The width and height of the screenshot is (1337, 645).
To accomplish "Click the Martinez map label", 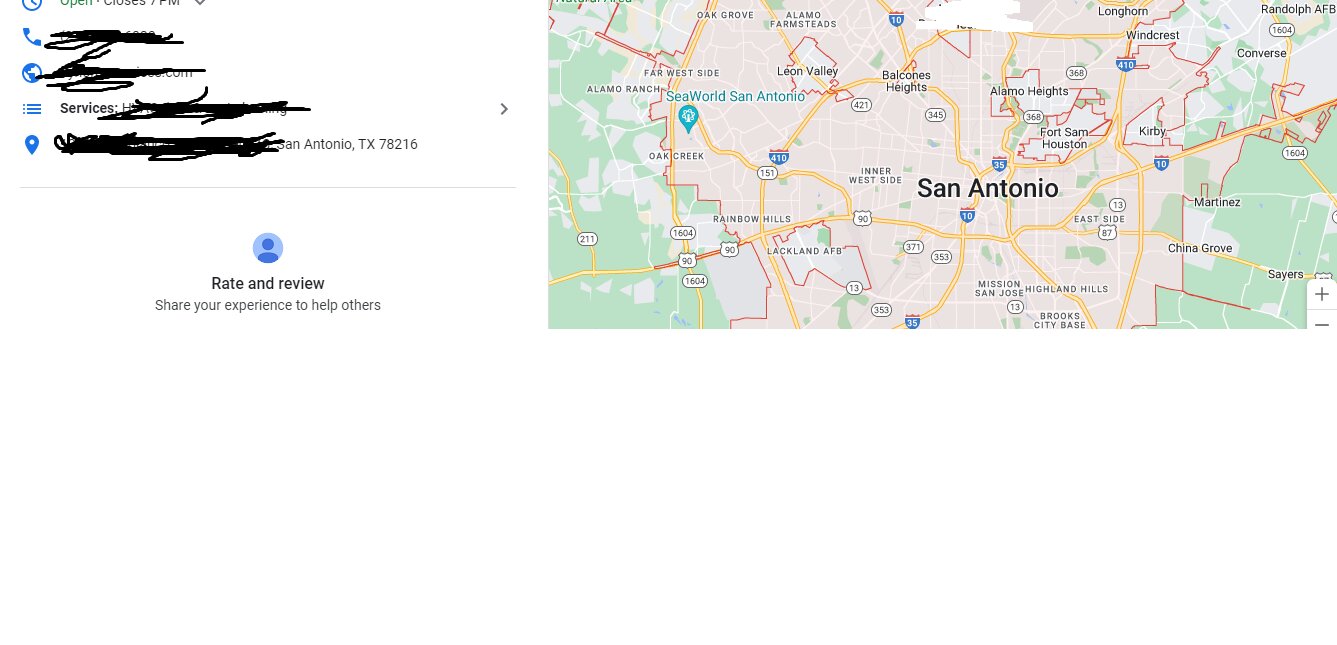I will (x=1217, y=202).
